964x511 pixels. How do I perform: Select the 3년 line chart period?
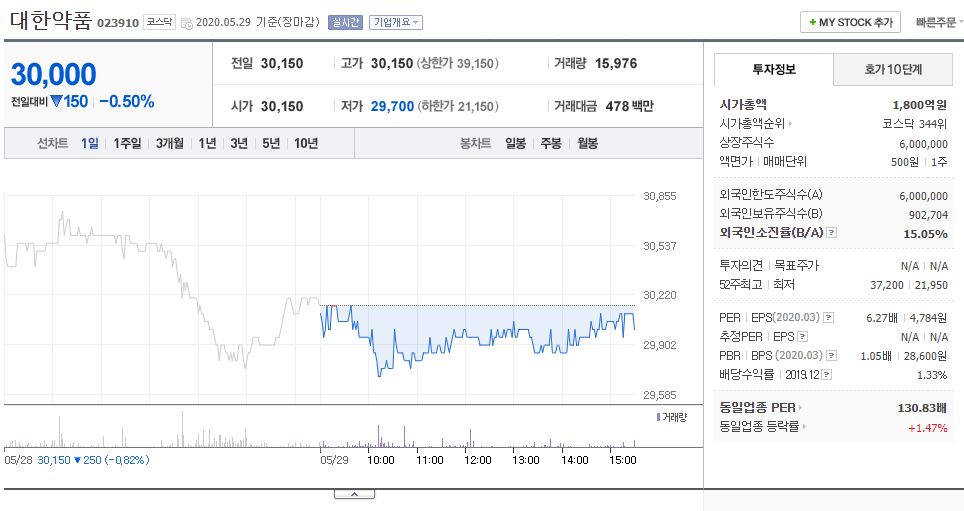coord(239,143)
